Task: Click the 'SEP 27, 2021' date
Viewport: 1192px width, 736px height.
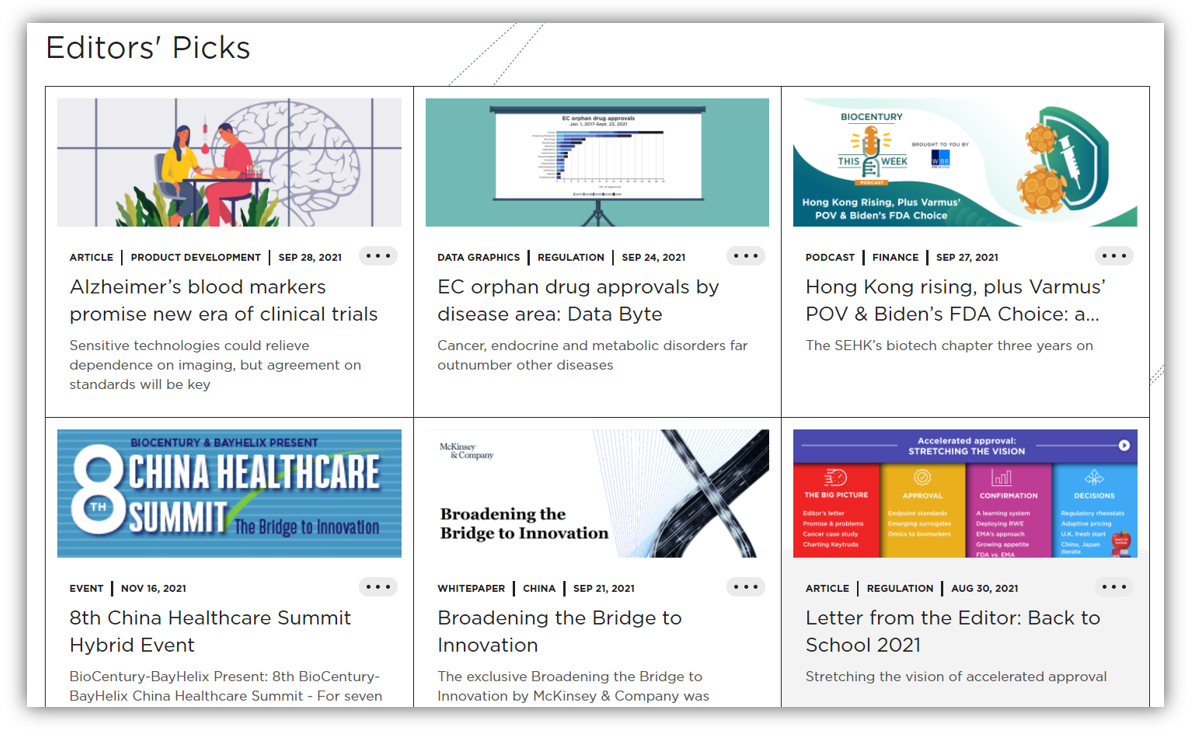Action: point(967,257)
